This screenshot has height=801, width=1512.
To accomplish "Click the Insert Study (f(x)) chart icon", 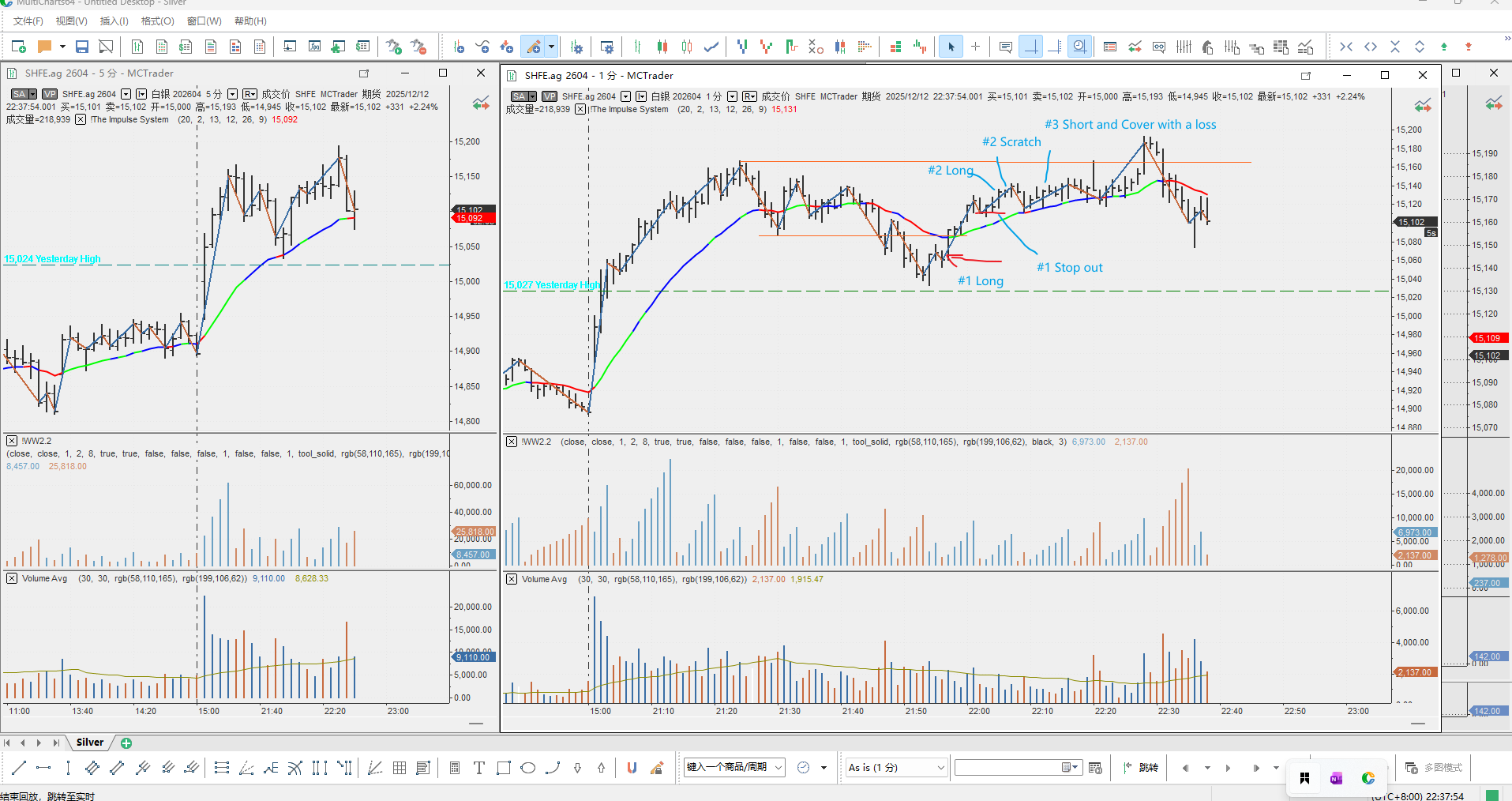I will tap(314, 47).
